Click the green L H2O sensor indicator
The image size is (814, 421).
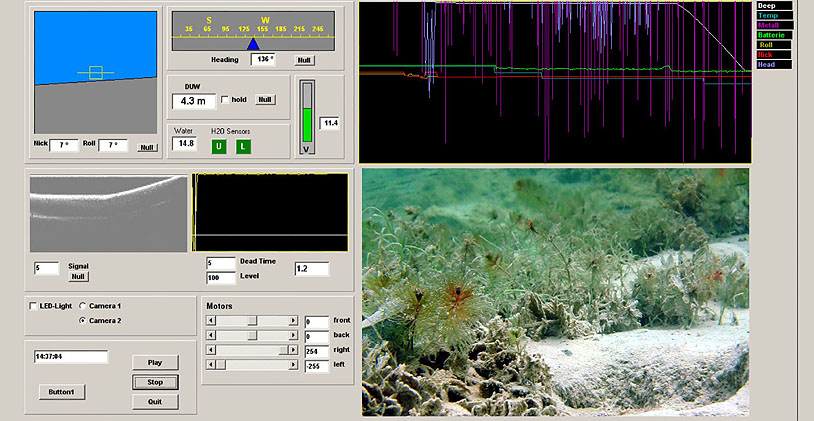click(x=243, y=146)
